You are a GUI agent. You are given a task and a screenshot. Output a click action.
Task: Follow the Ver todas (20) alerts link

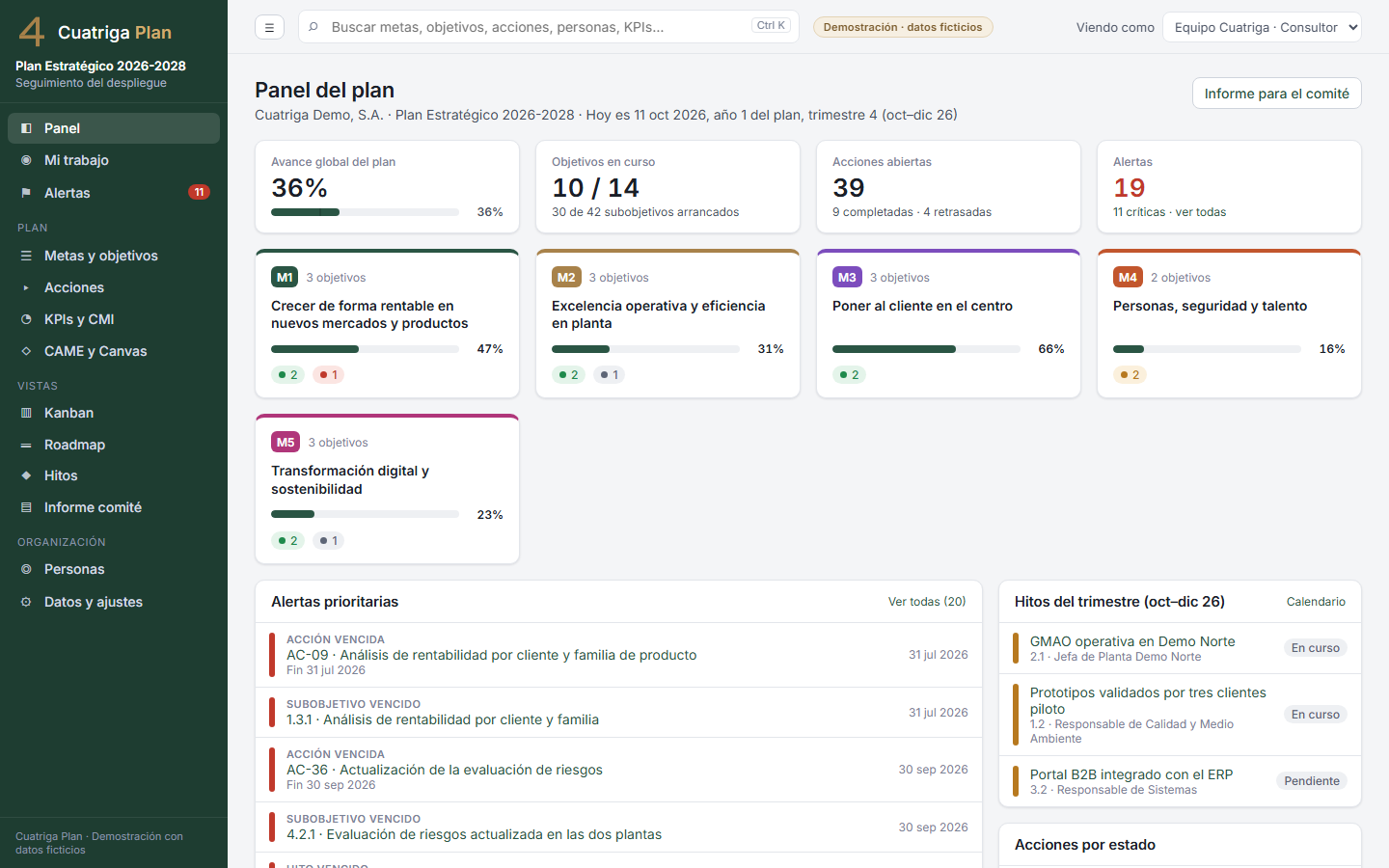pos(927,602)
